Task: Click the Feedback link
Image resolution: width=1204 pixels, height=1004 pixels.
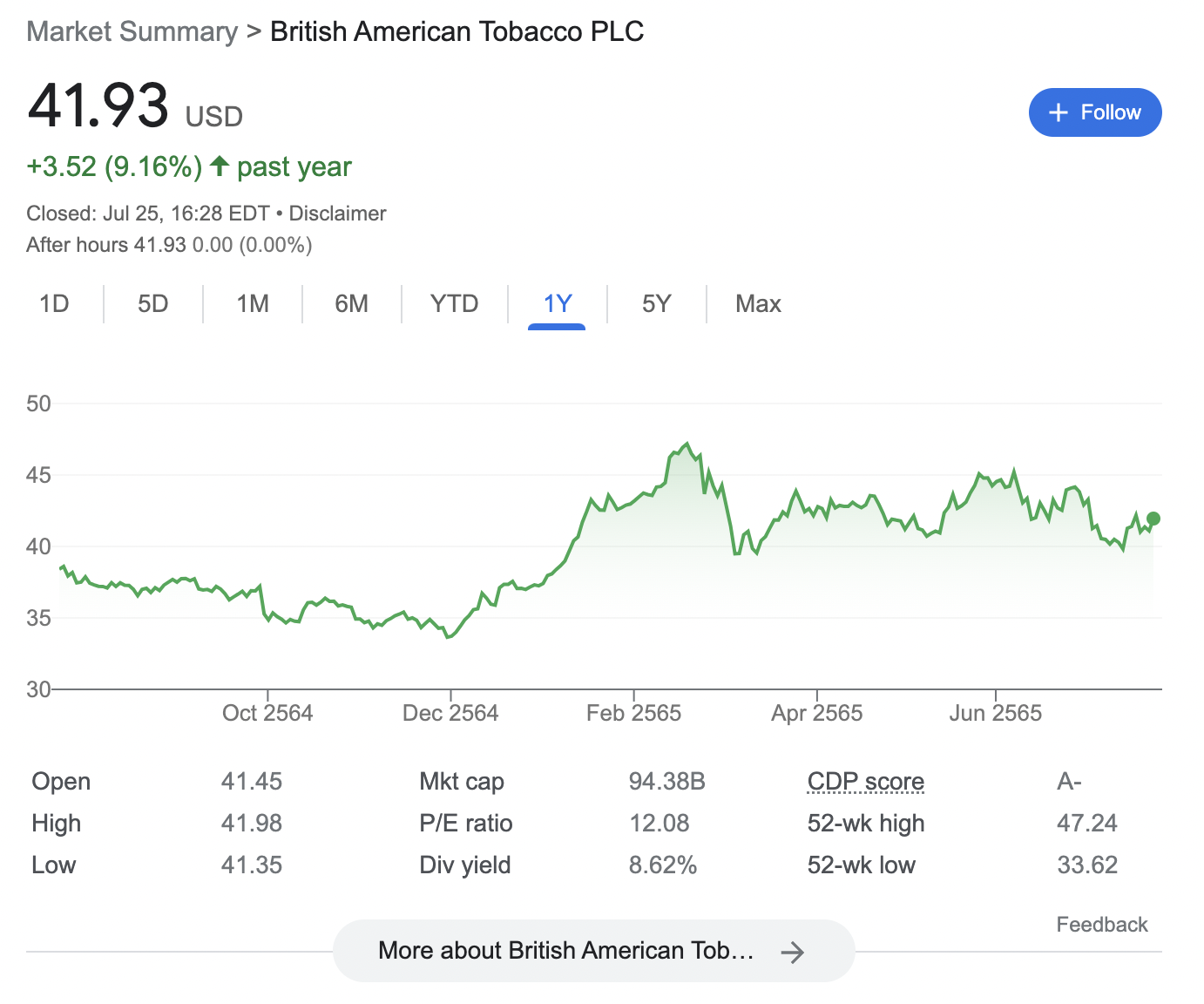Action: pyautogui.click(x=1101, y=925)
